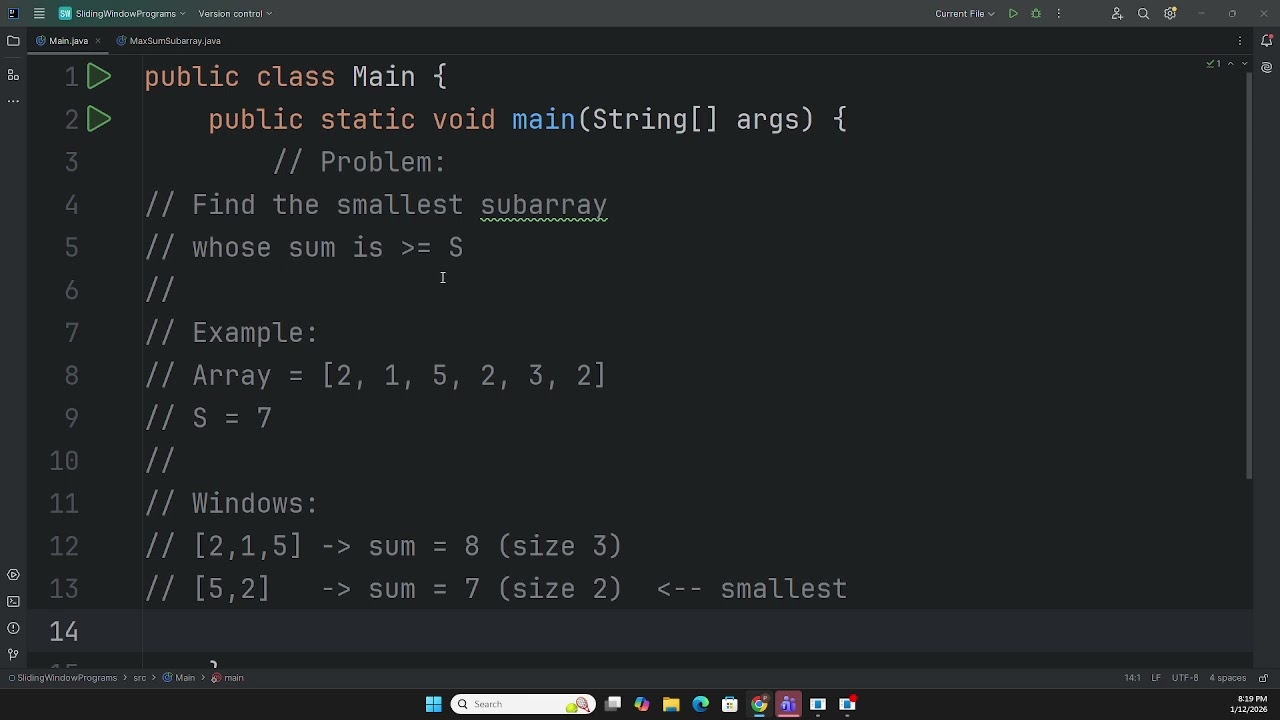Open IDE settings gear icon
Image resolution: width=1280 pixels, height=720 pixels.
(1170, 14)
